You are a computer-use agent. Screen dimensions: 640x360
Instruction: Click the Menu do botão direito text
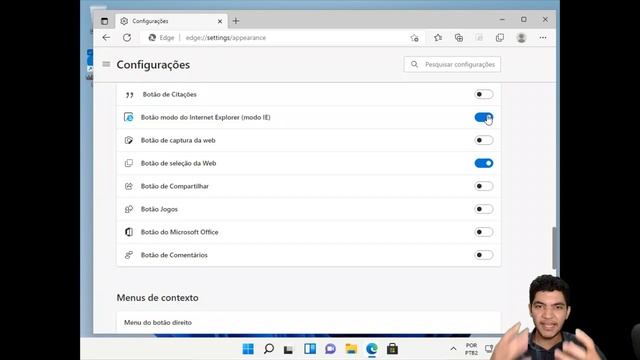[x=158, y=322]
